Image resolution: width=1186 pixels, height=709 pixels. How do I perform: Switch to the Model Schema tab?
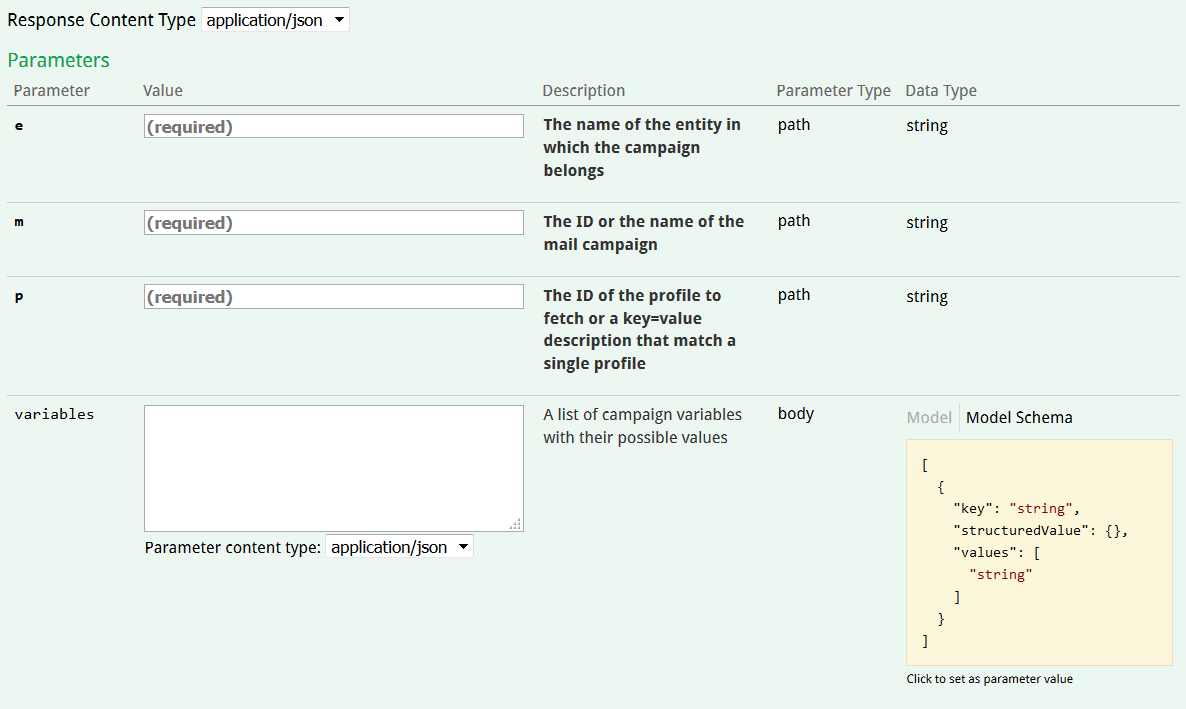point(1019,417)
